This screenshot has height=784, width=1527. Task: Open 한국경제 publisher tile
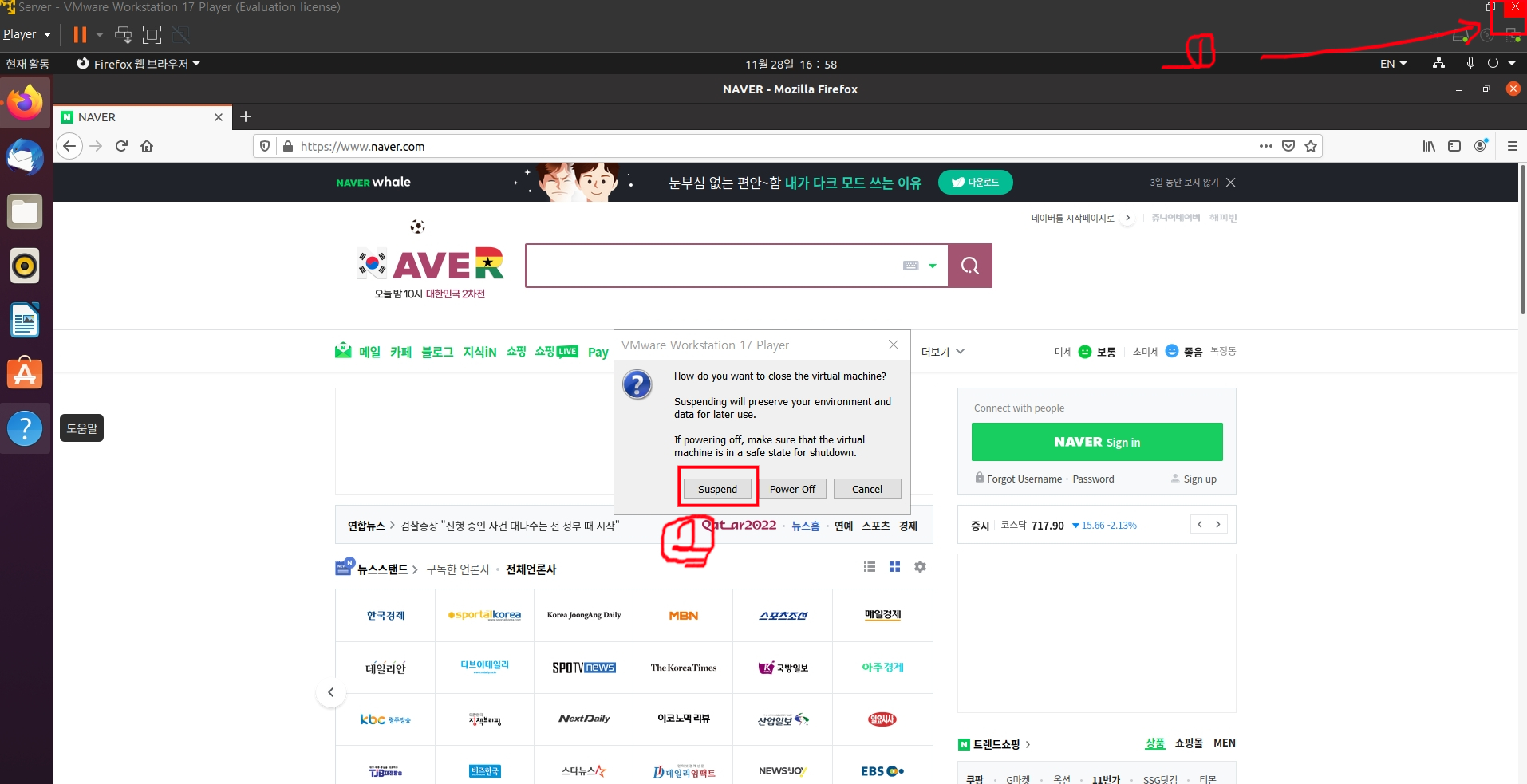(385, 615)
